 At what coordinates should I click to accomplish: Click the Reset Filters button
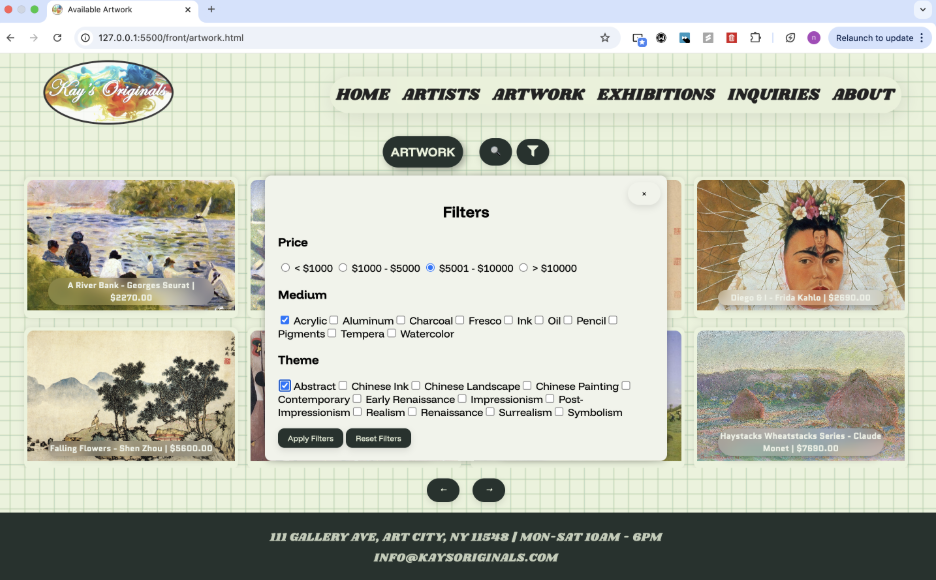click(378, 438)
